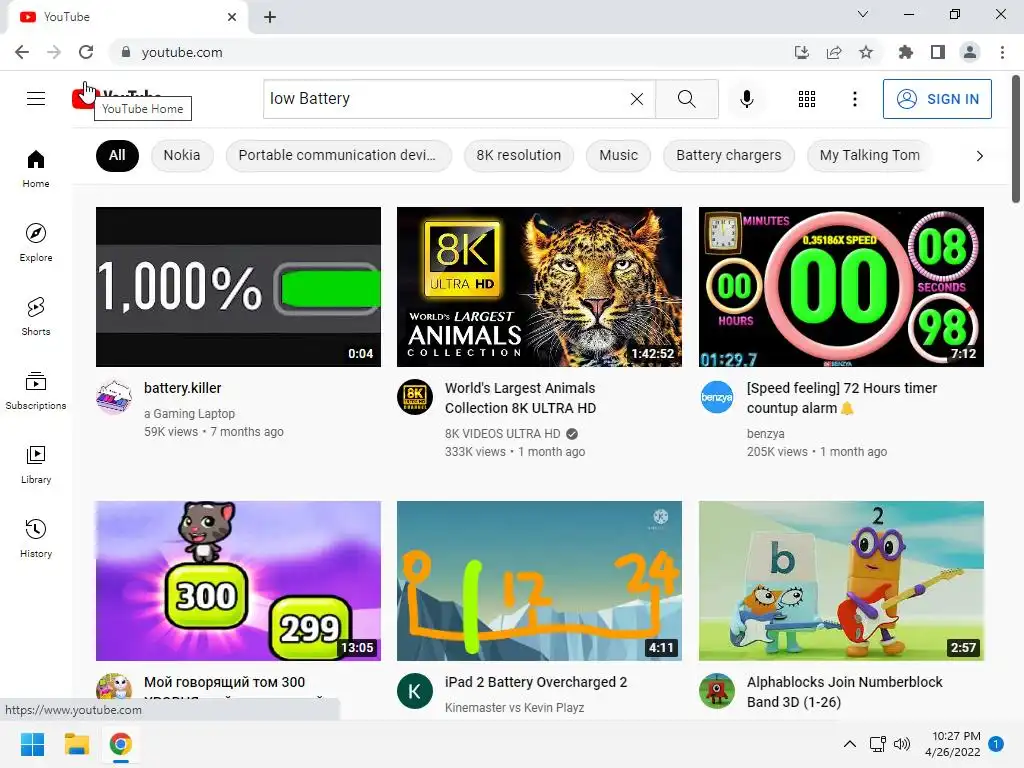Viewport: 1024px width, 768px height.
Task: Click the battery.killer video title
Action: point(183,388)
